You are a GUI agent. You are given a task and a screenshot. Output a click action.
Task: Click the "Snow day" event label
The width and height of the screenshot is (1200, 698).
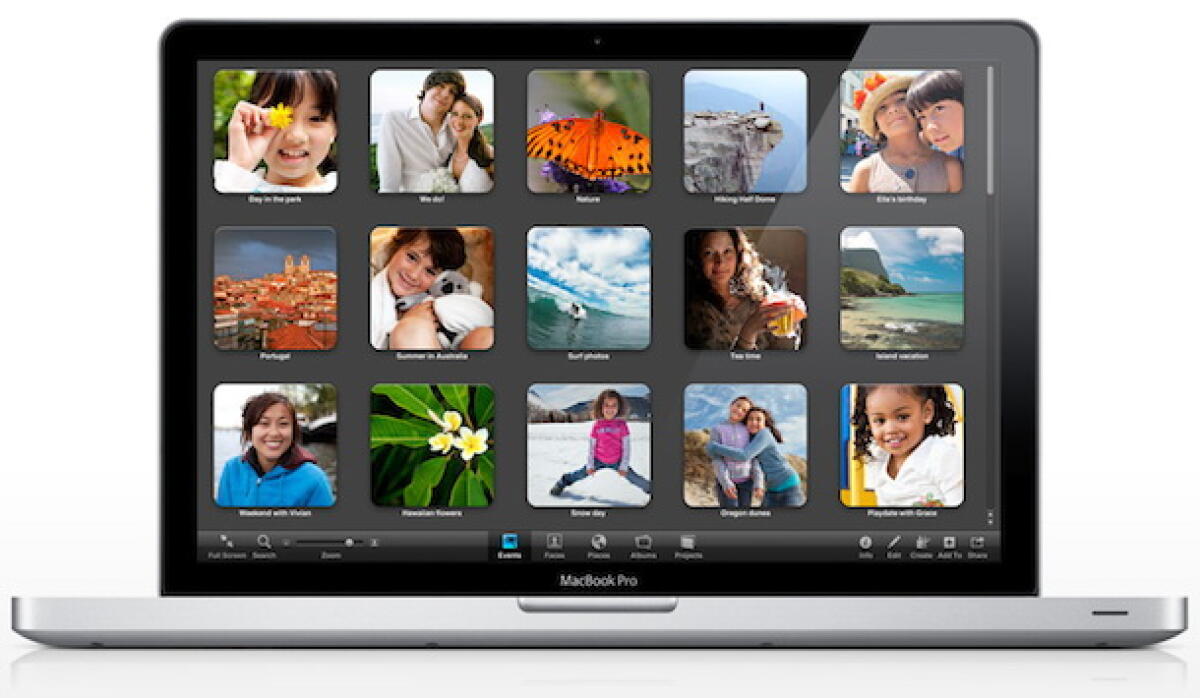(589, 513)
